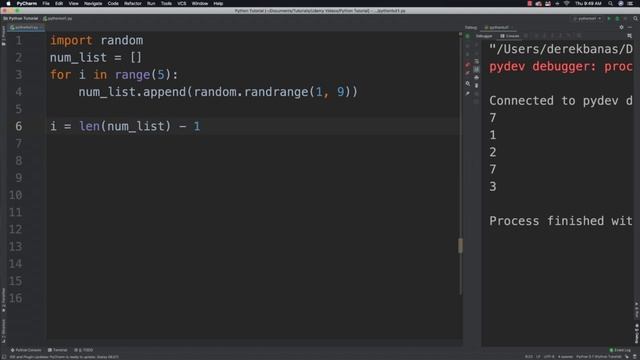This screenshot has height=360, width=640.
Task: Switch to the Console tab
Action: 510,36
